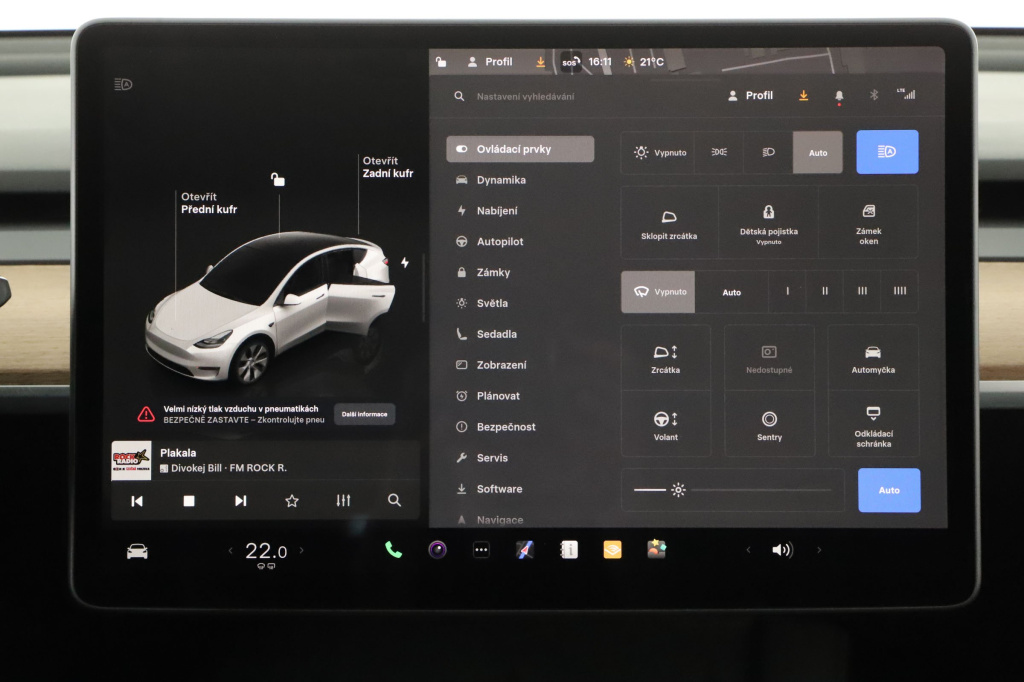Adjust the display brightness slider
Image resolution: width=1024 pixels, height=682 pixels.
[733, 489]
